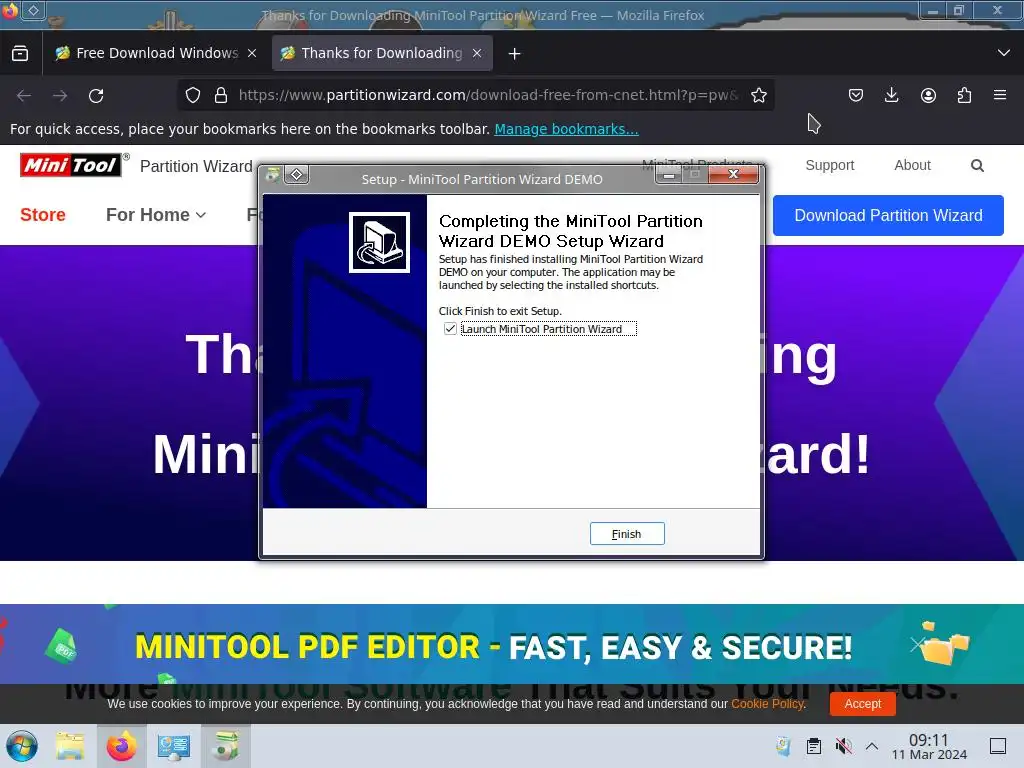Open the Store page

click(43, 215)
